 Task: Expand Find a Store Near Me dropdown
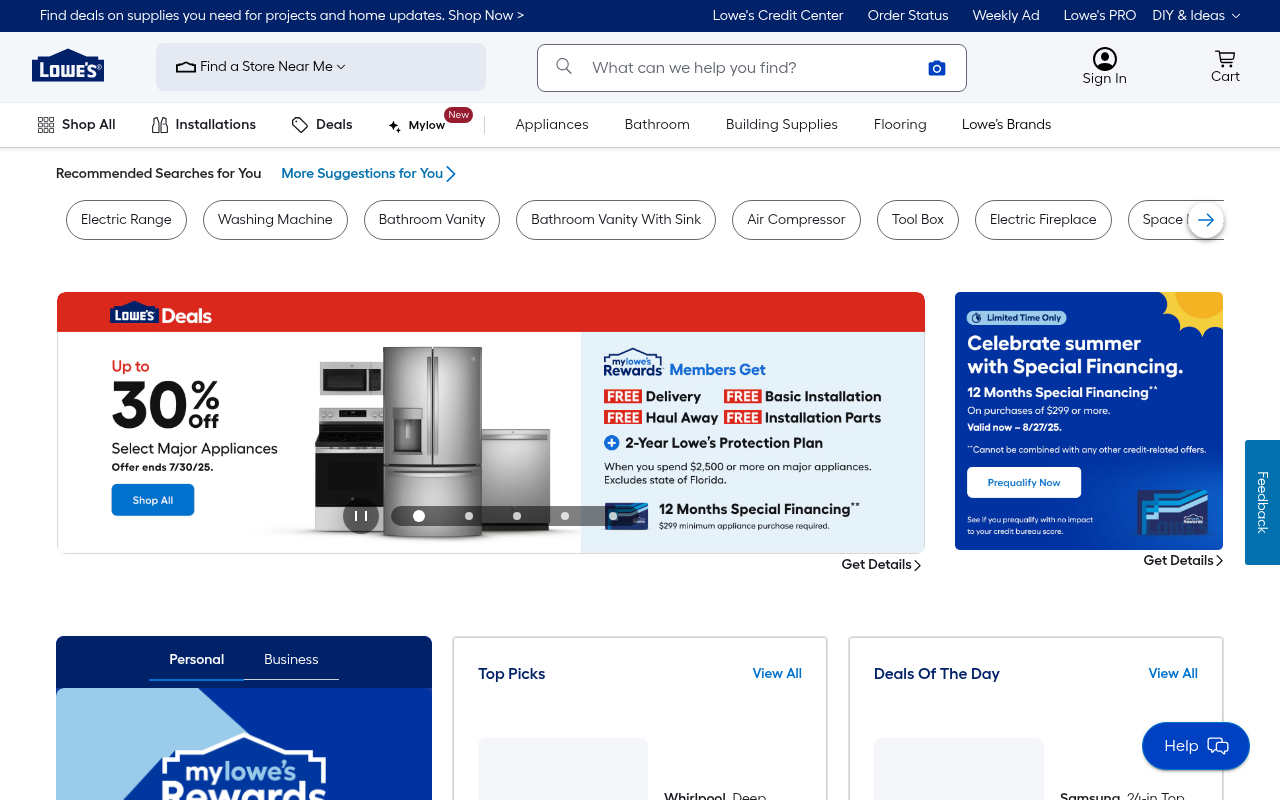(x=321, y=67)
